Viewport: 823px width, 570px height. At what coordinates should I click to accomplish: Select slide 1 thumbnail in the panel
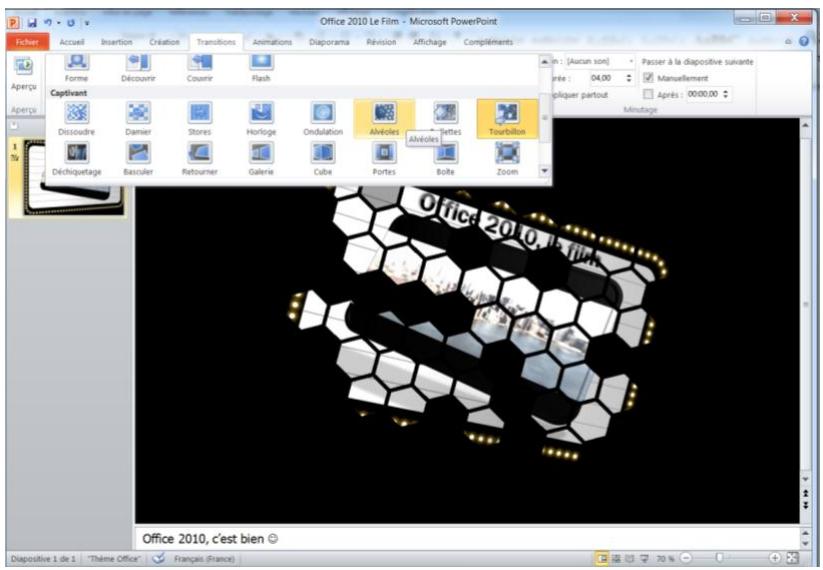[72, 178]
